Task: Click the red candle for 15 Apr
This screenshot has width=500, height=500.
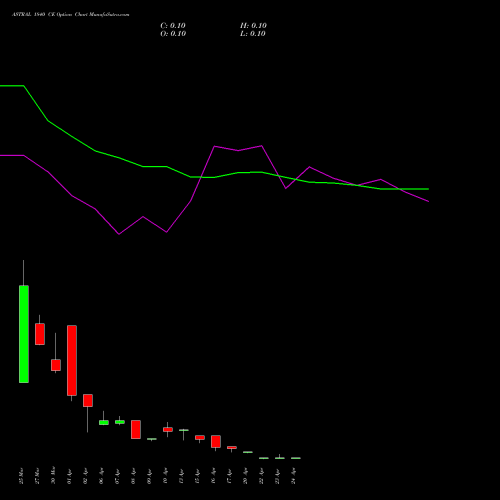Action: [200, 437]
